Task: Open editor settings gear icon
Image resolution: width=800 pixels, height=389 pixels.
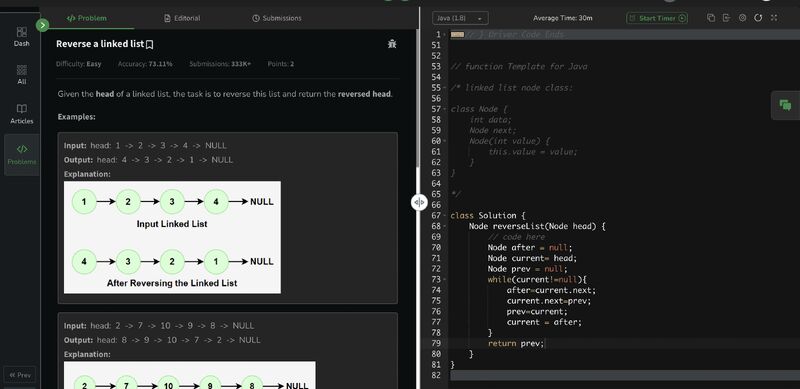Action: (742, 18)
